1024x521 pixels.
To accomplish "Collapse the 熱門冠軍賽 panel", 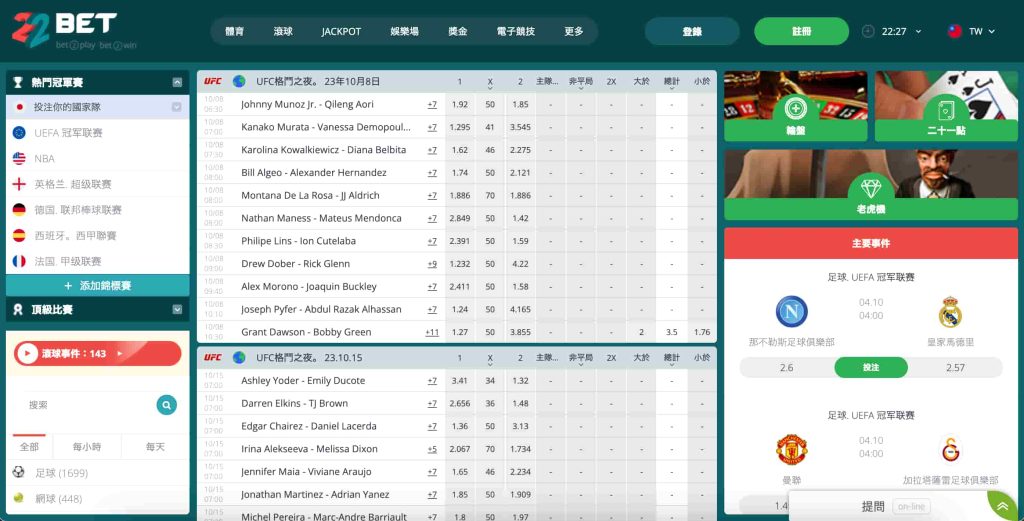I will (x=177, y=82).
